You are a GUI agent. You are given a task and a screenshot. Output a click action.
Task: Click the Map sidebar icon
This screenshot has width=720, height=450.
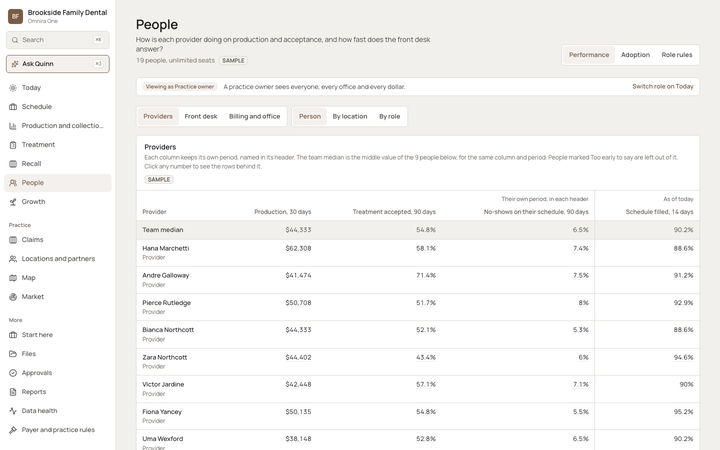point(13,278)
